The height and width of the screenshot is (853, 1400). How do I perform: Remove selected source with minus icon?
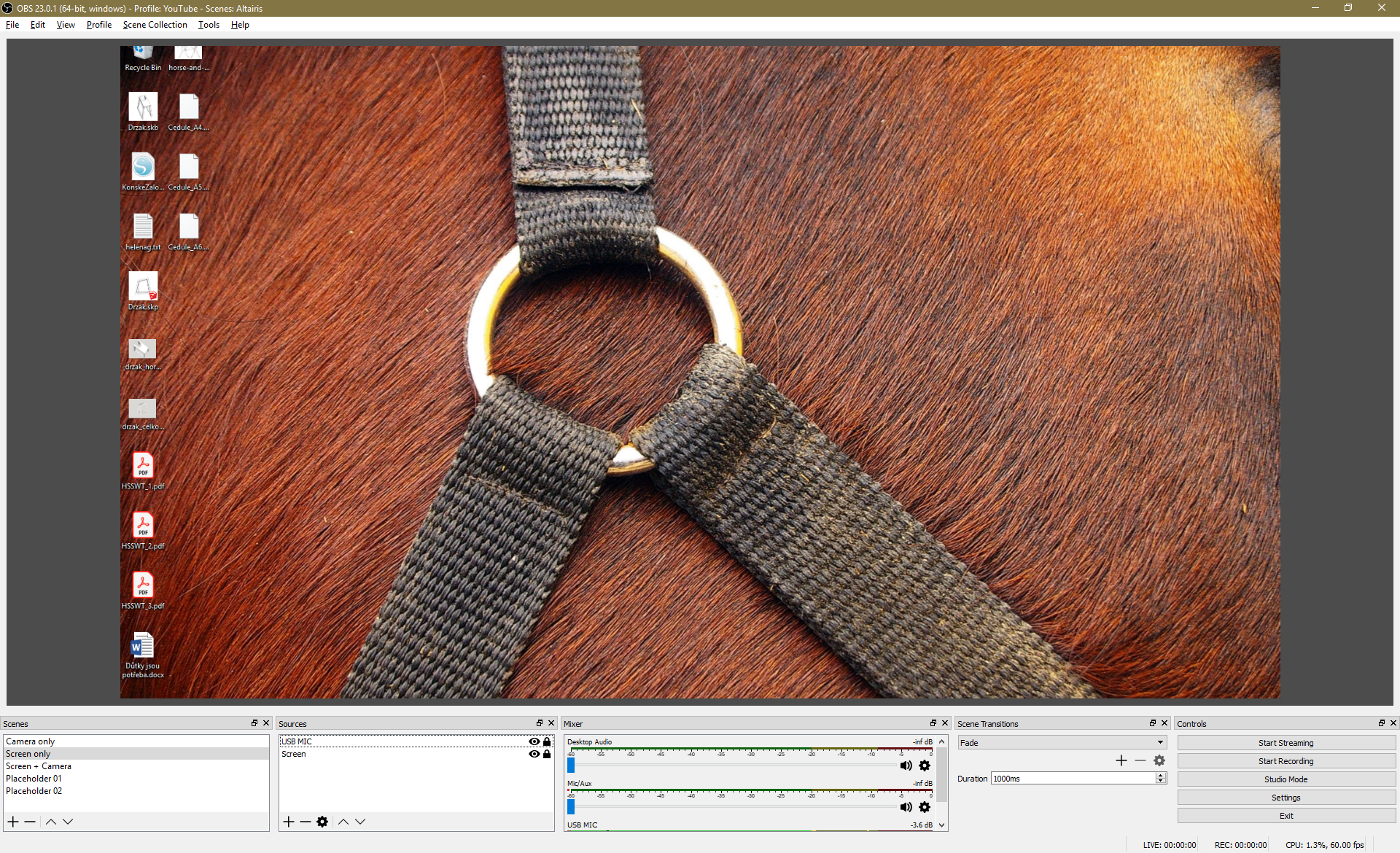[306, 822]
